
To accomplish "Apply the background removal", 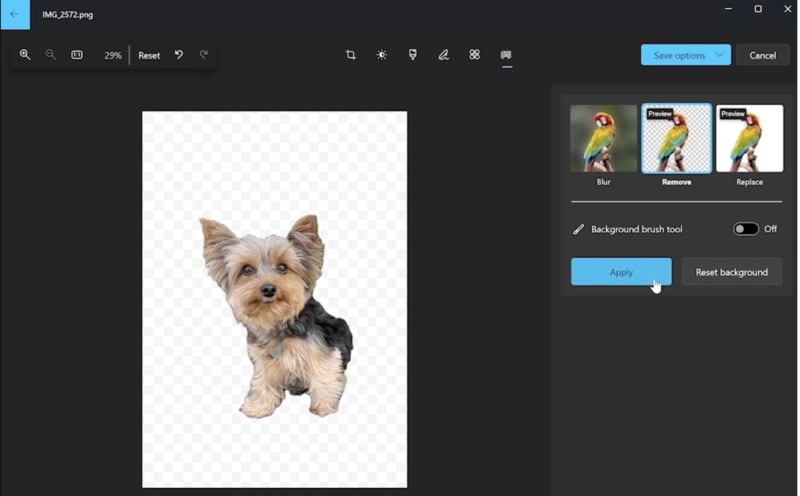I will [x=621, y=271].
